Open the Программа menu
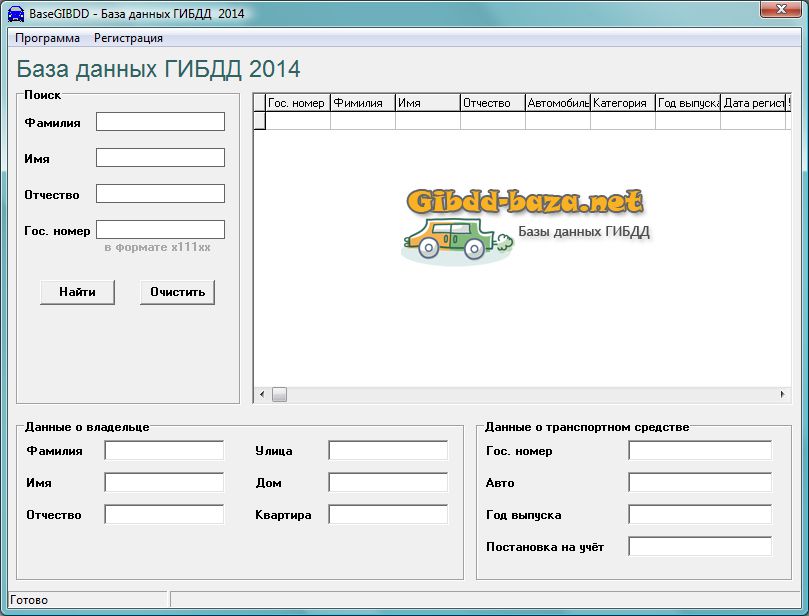809x616 pixels. pos(47,38)
